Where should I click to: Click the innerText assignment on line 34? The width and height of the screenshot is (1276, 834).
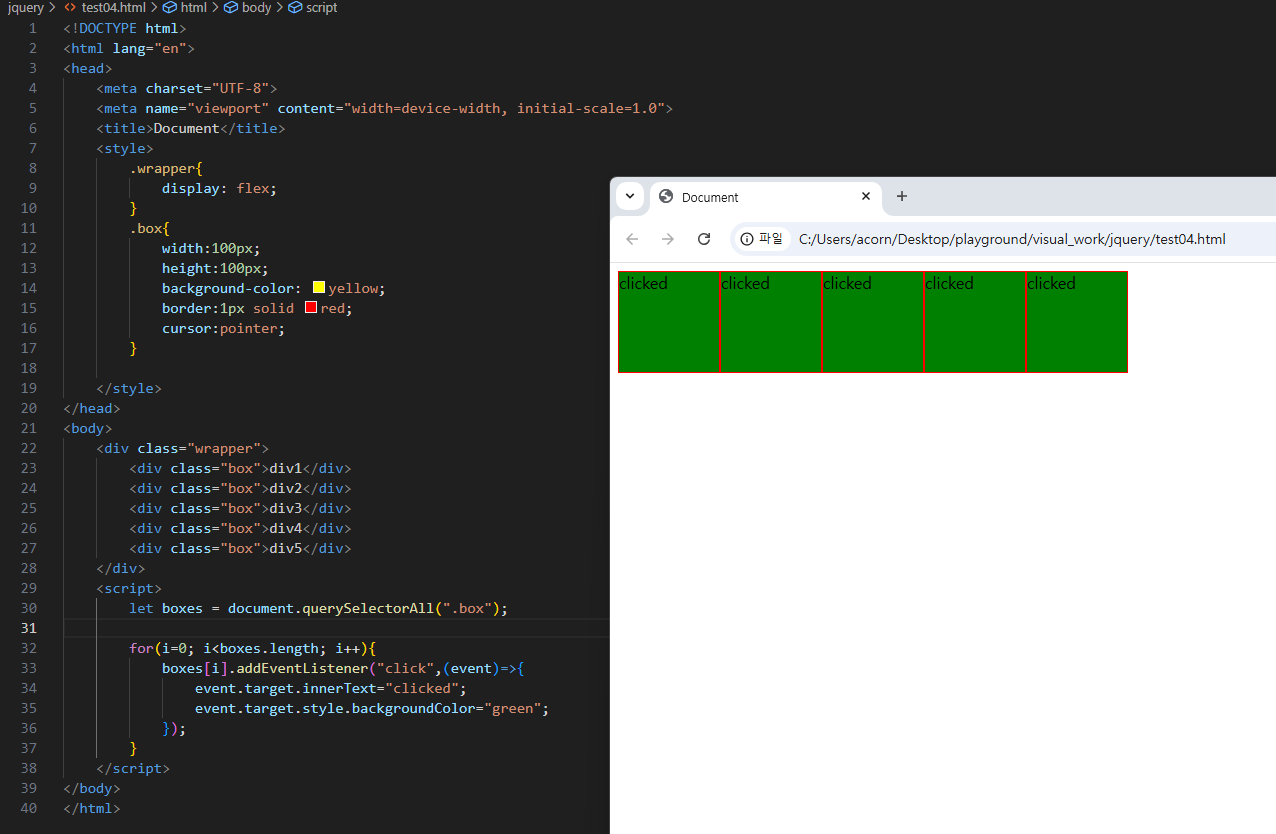331,688
